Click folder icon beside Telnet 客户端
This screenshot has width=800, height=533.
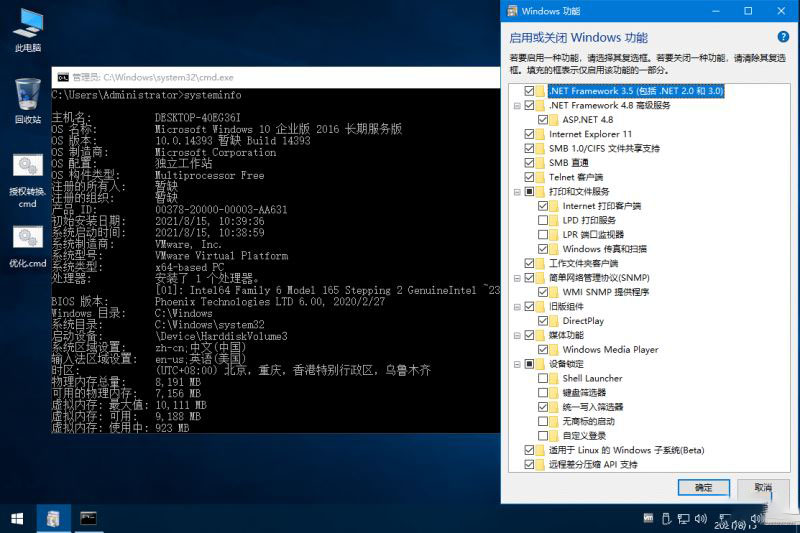coord(540,177)
